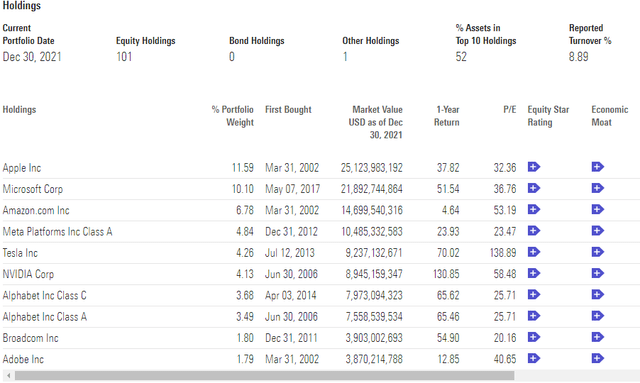Open the Microsoft Corp holding

[33, 189]
